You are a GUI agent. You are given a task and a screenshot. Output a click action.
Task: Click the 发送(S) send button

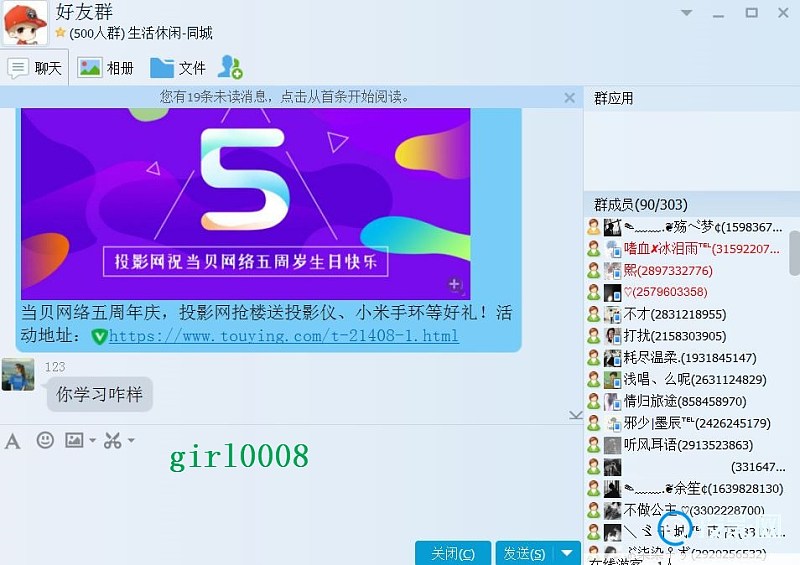524,553
